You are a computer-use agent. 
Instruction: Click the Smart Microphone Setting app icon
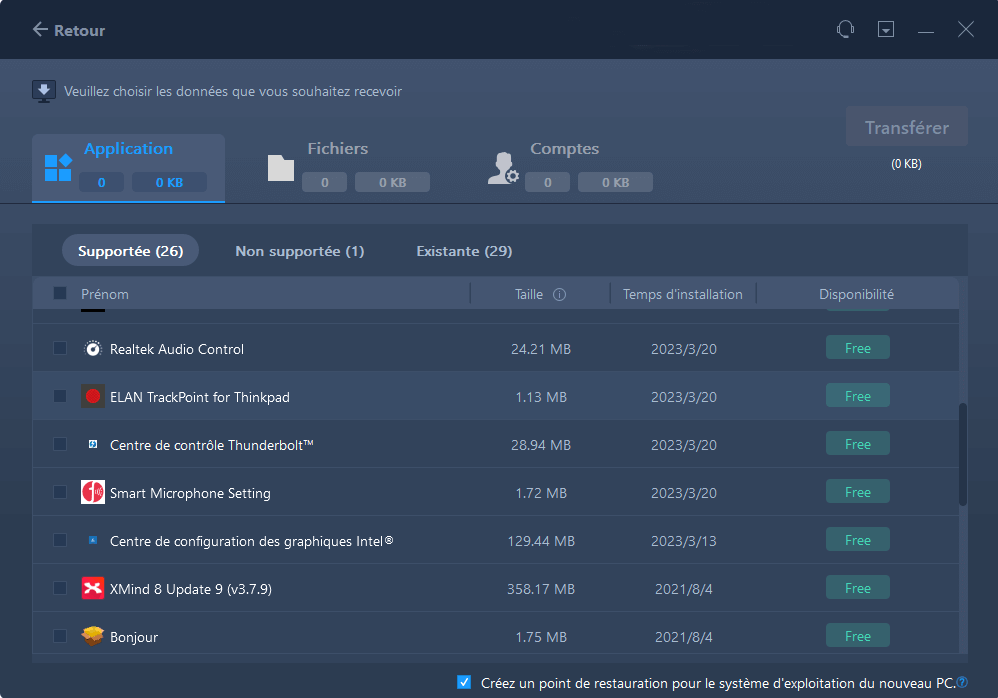click(92, 491)
